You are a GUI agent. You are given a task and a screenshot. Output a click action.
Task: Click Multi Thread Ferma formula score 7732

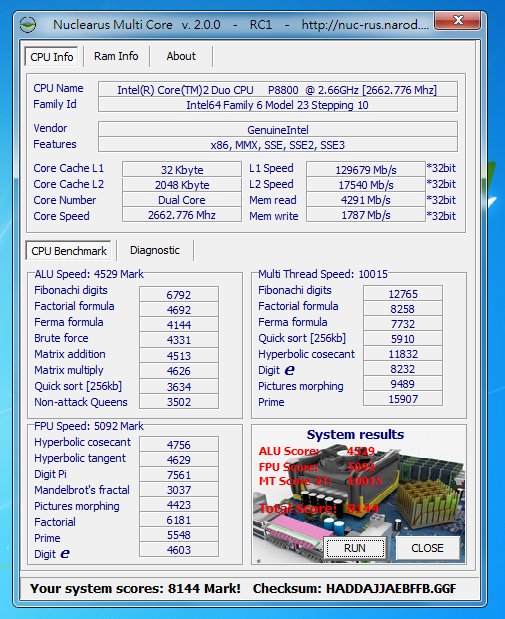[x=403, y=324]
